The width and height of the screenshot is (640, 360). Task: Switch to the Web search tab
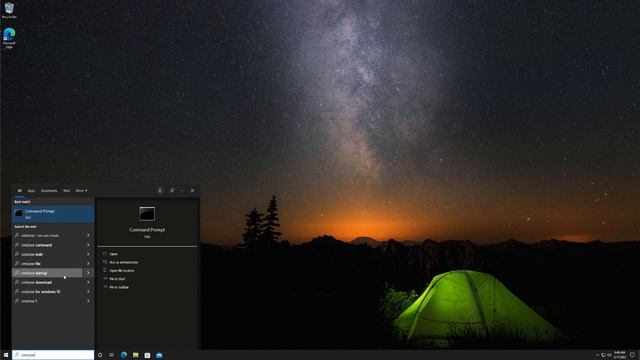click(x=66, y=191)
